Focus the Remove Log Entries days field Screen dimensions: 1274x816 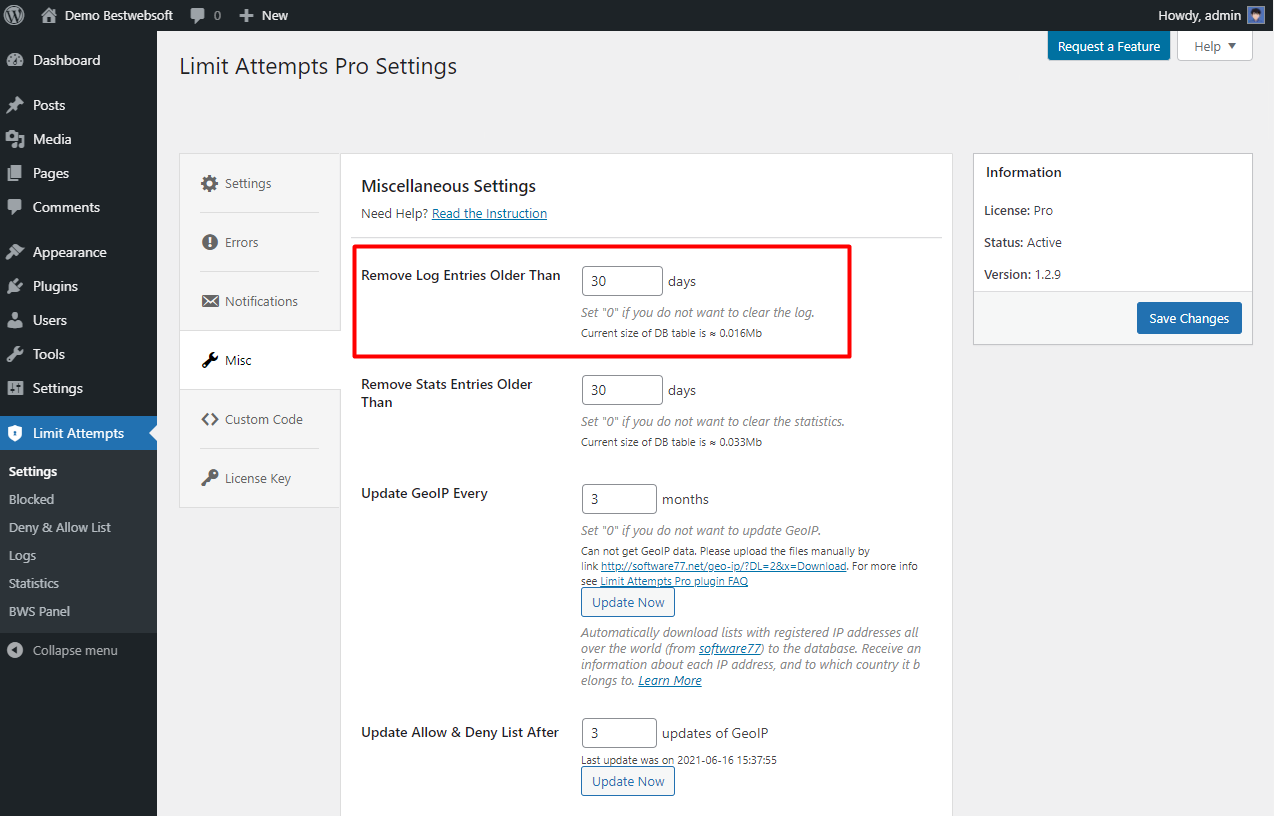pyautogui.click(x=622, y=281)
